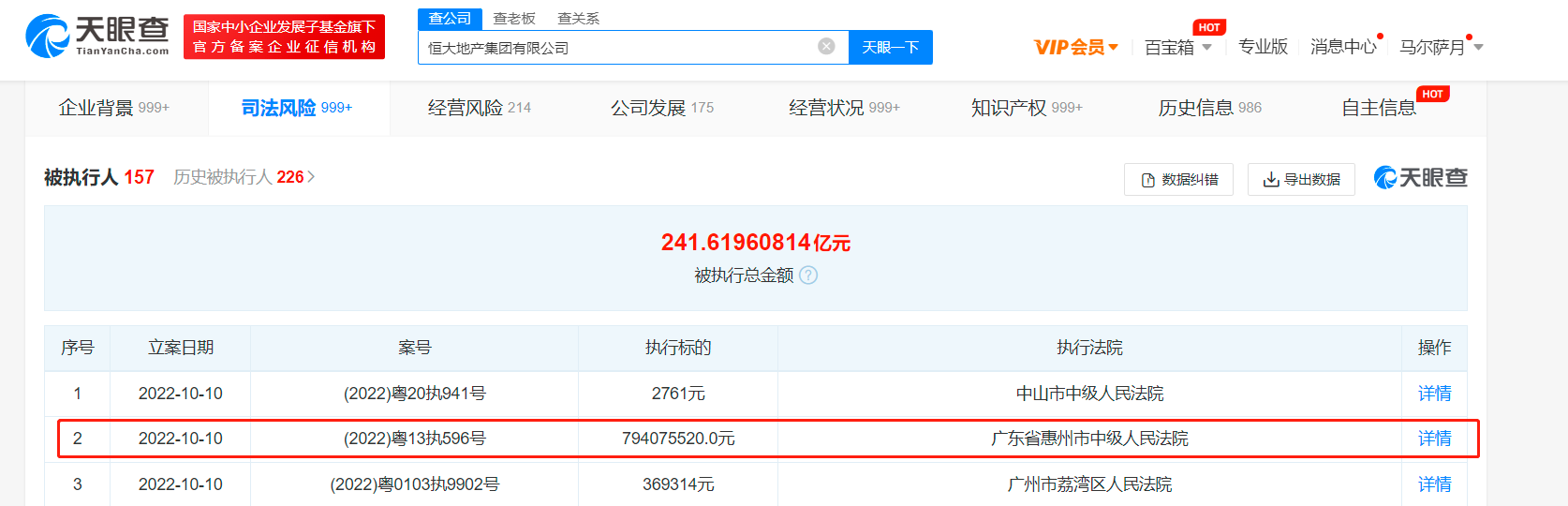Click the 执行标的 column header
This screenshot has height=506, width=1568.
(678, 348)
